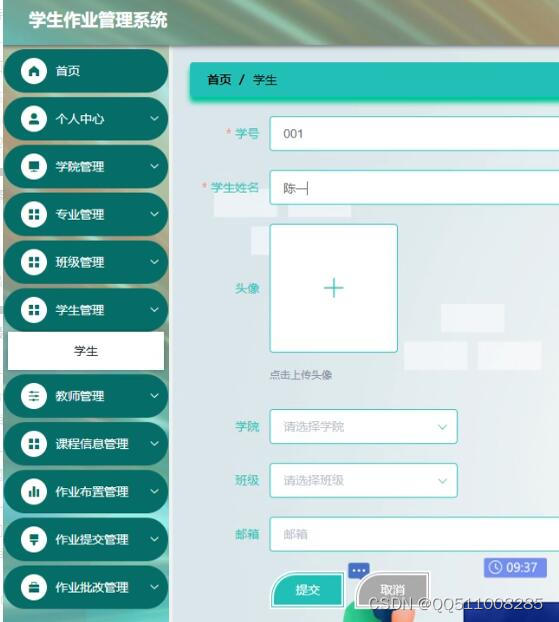559x622 pixels.
Task: Open the 作业批改管理 menu label
Action: (x=92, y=587)
